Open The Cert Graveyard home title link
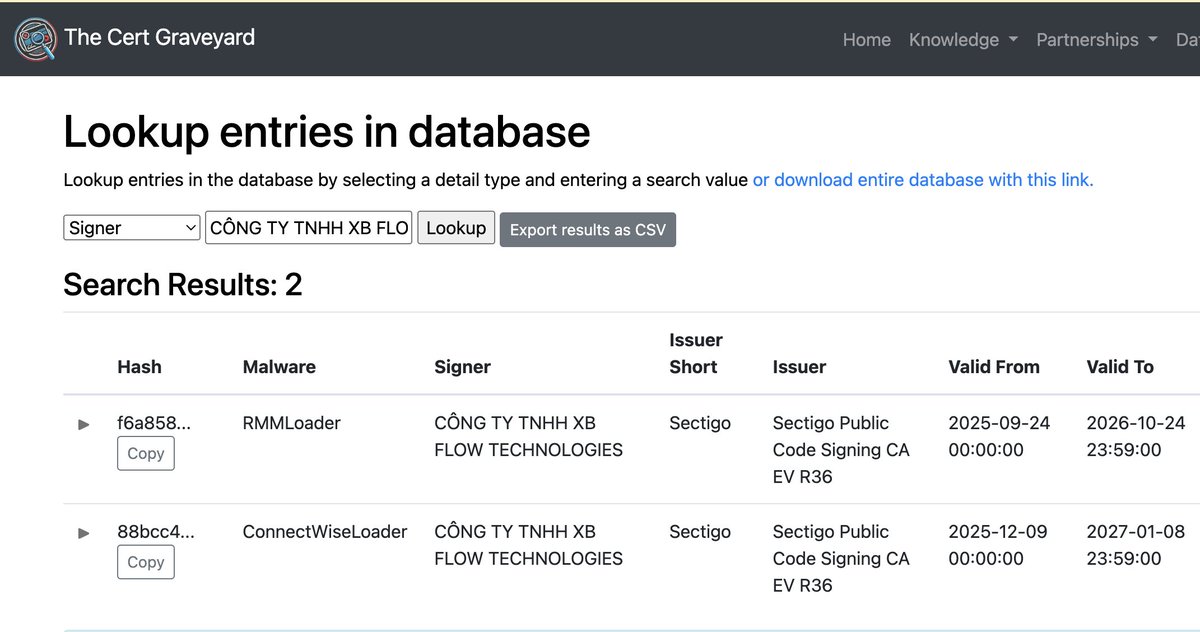 160,38
